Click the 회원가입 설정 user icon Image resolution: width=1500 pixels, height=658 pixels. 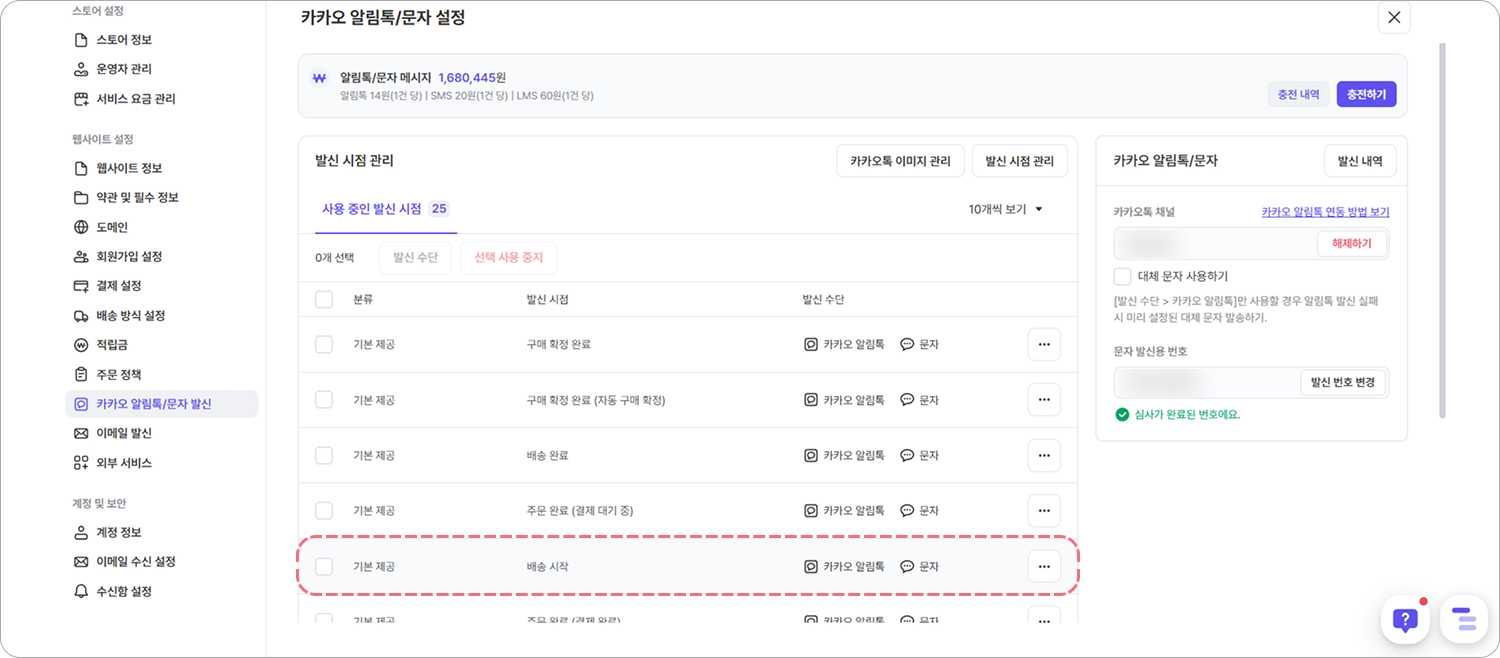[81, 256]
